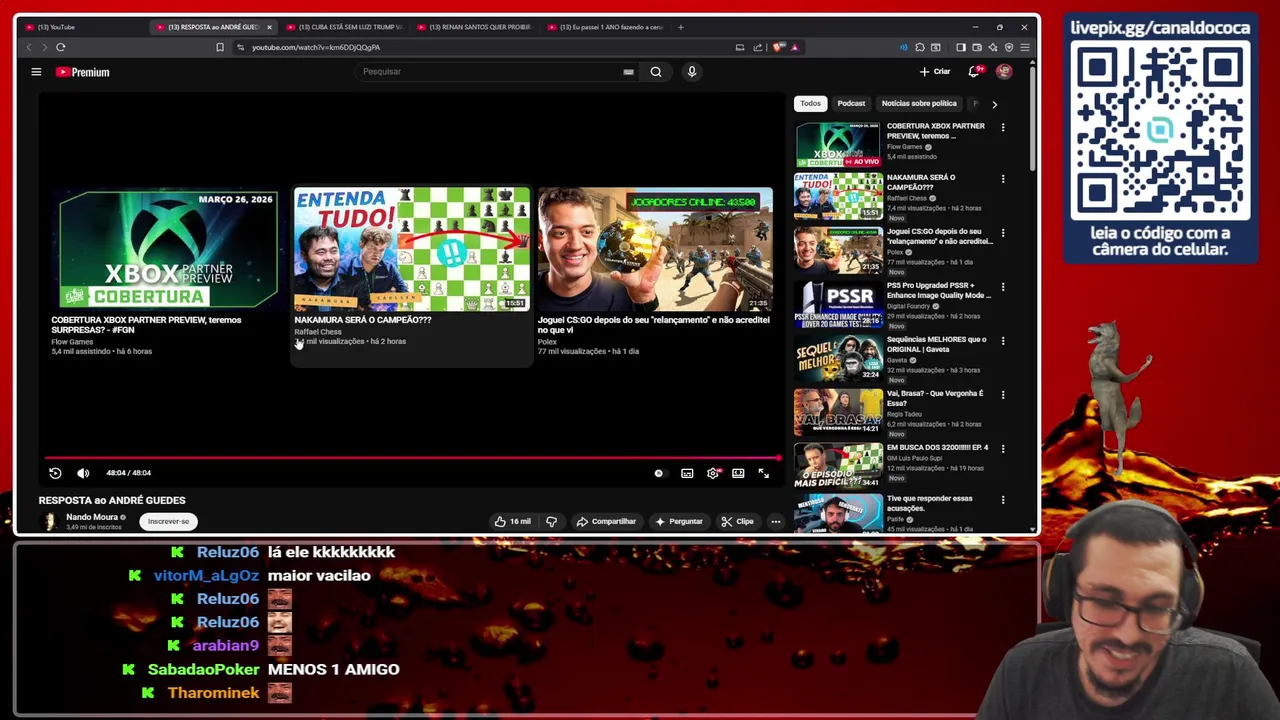Seek on the red video progress bar
1280x720 pixels.
pos(412,458)
